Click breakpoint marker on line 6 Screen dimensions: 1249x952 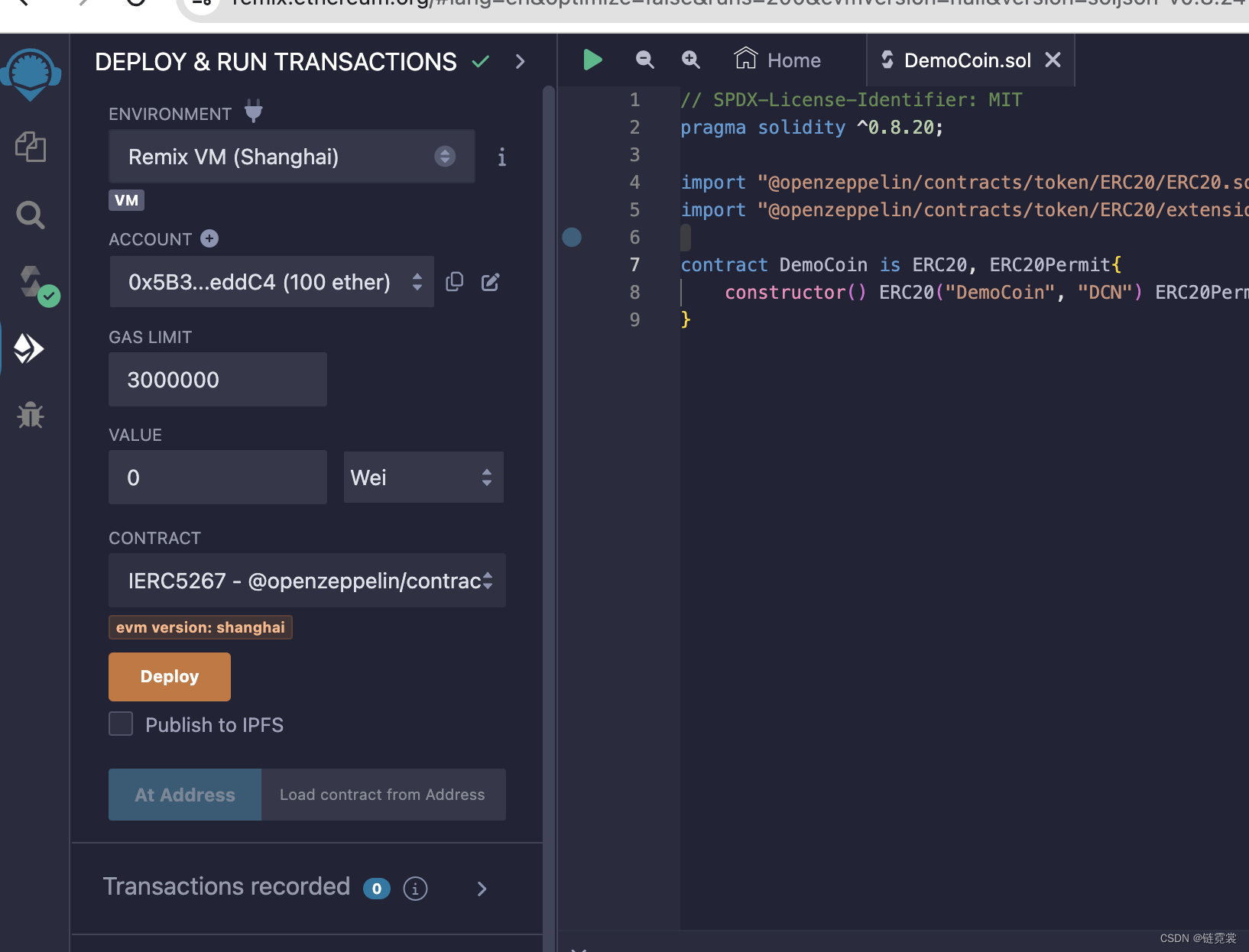572,237
